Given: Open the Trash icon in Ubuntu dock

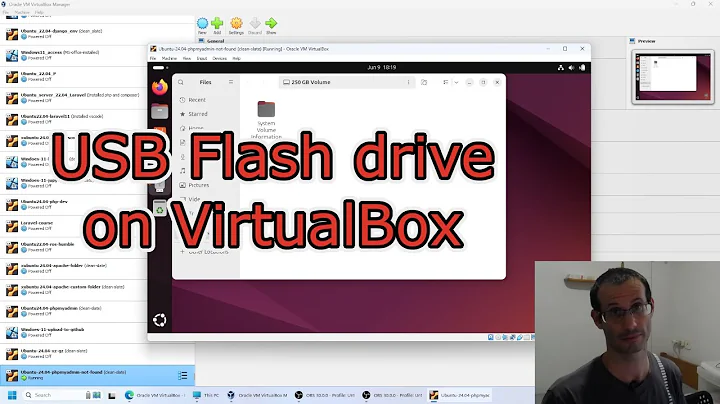Looking at the screenshot, I should click(x=160, y=209).
